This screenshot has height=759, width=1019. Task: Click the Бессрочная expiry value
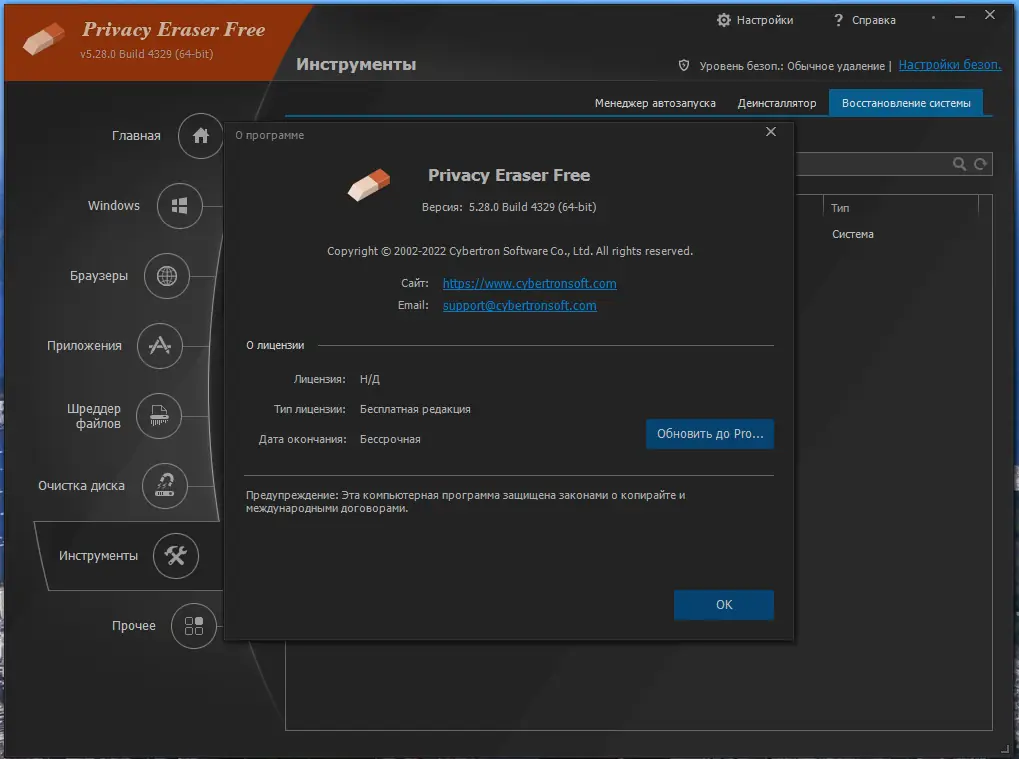tap(390, 440)
